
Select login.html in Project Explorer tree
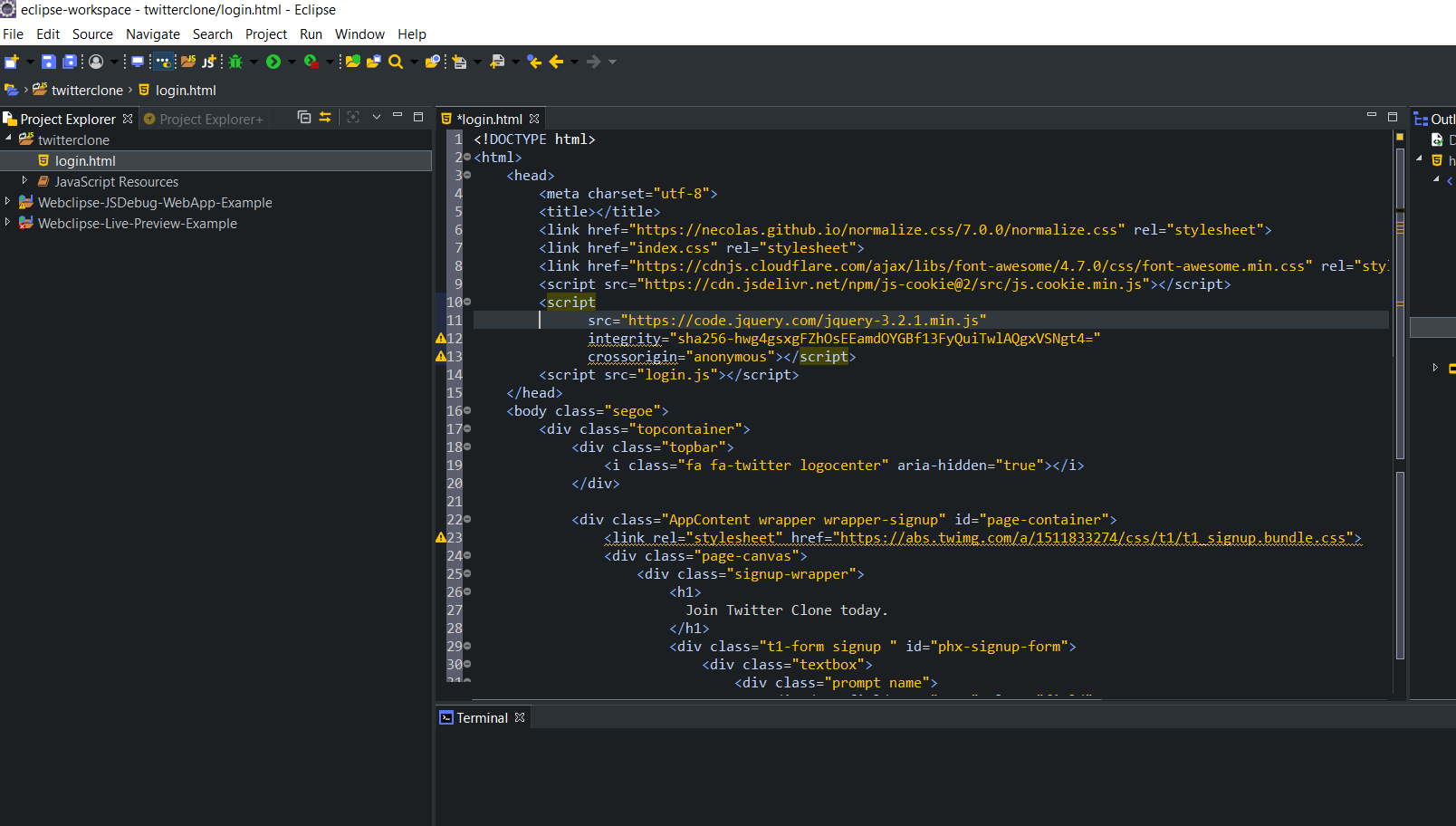tap(85, 160)
